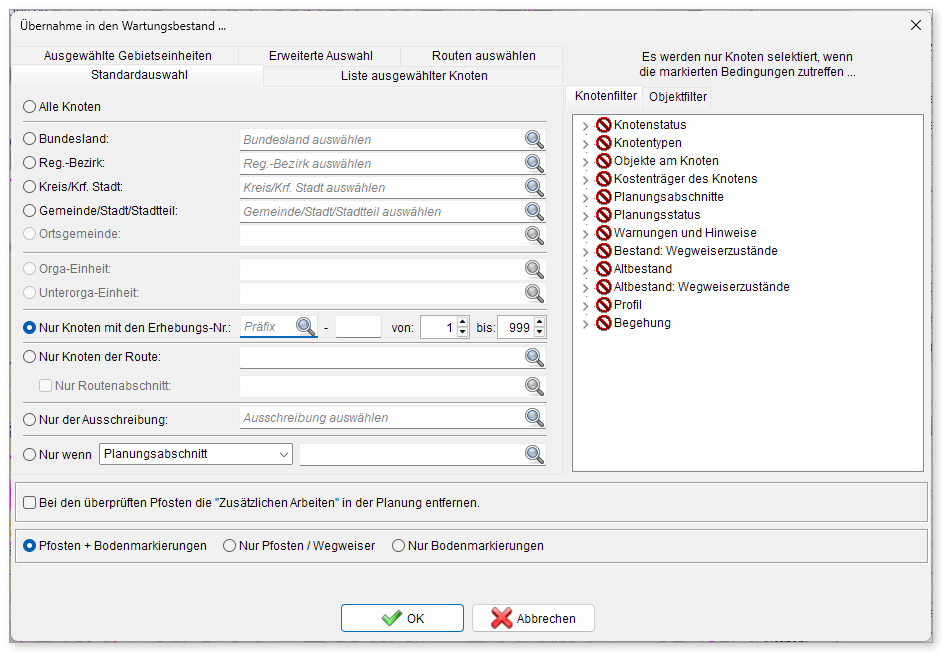Choose the Nur Knoten der Route option
942x652 pixels.
[x=29, y=357]
